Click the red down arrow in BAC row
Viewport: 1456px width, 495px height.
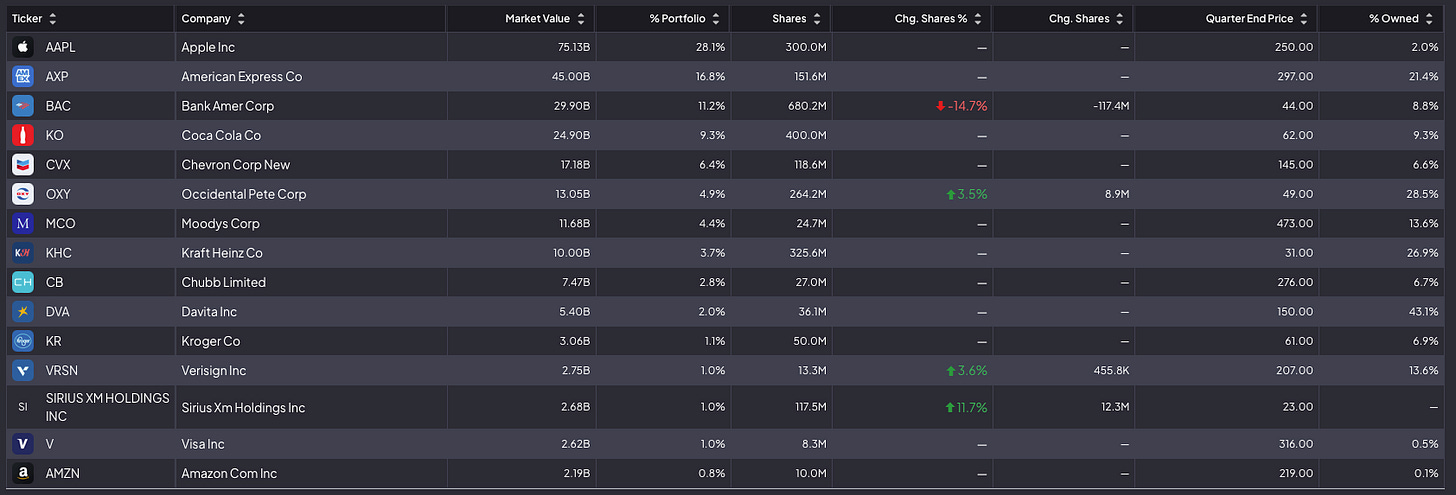pyautogui.click(x=940, y=106)
